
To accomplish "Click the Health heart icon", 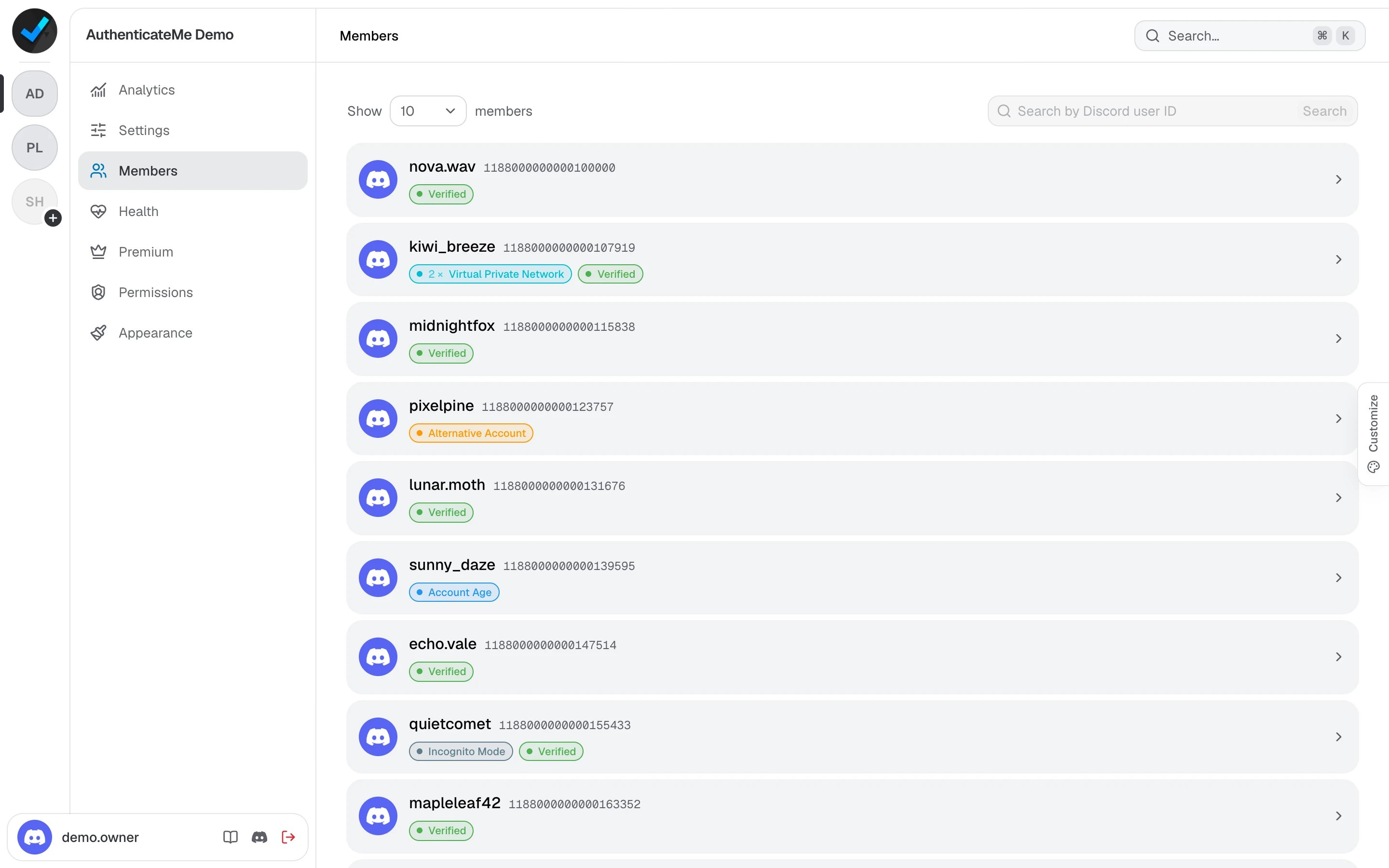I will (x=98, y=211).
